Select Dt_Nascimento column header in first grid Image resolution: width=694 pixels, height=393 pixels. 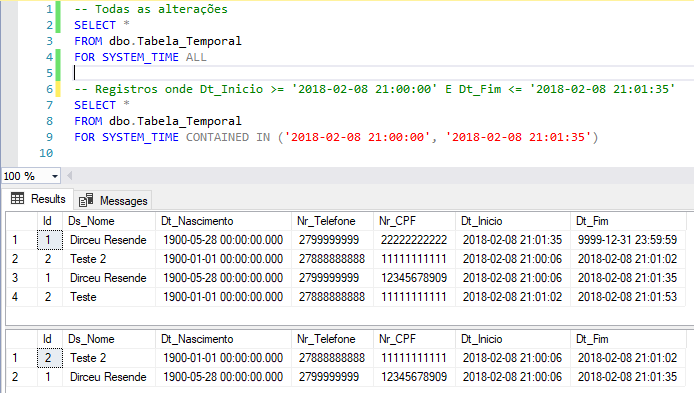click(x=224, y=221)
